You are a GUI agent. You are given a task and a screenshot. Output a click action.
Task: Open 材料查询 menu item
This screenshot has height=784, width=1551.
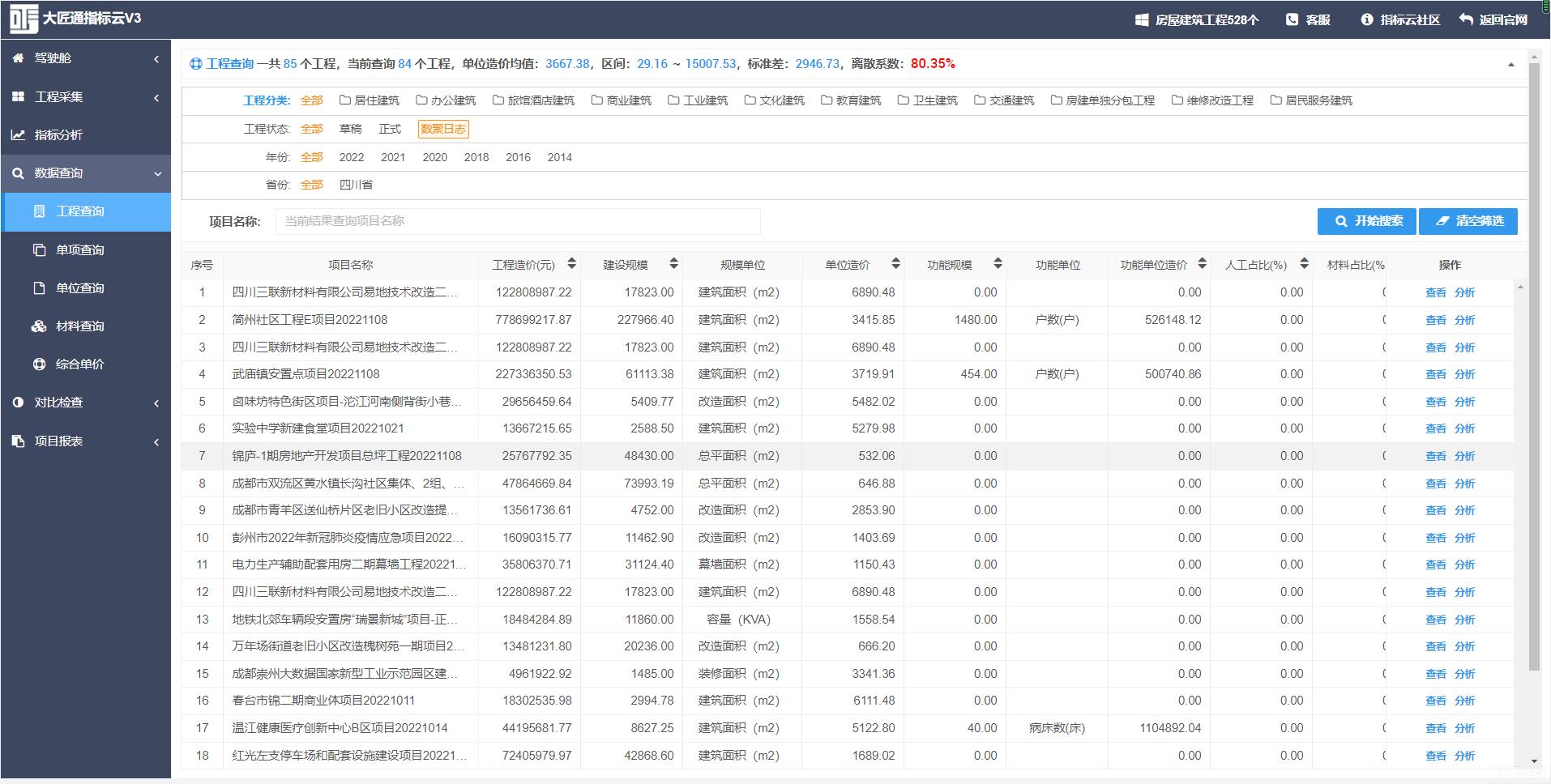[86, 326]
